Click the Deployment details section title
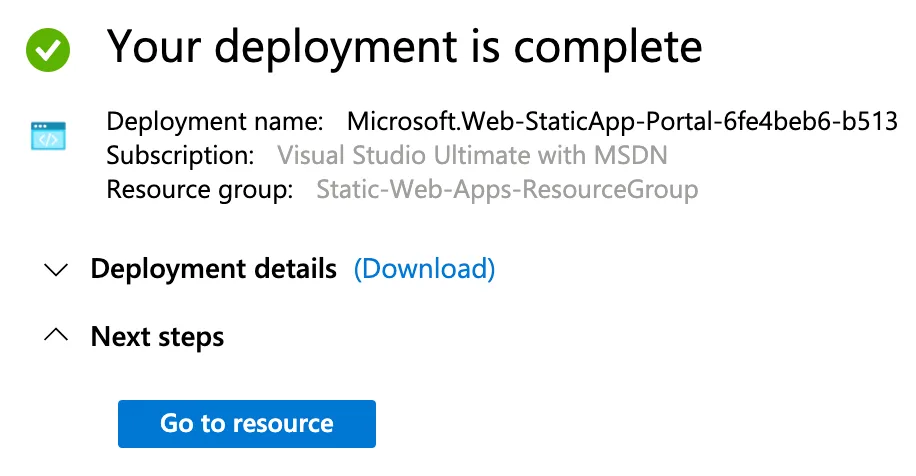916x476 pixels. tap(213, 269)
